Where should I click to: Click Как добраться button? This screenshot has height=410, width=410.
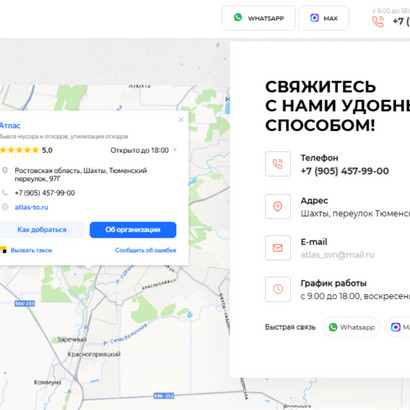42,230
